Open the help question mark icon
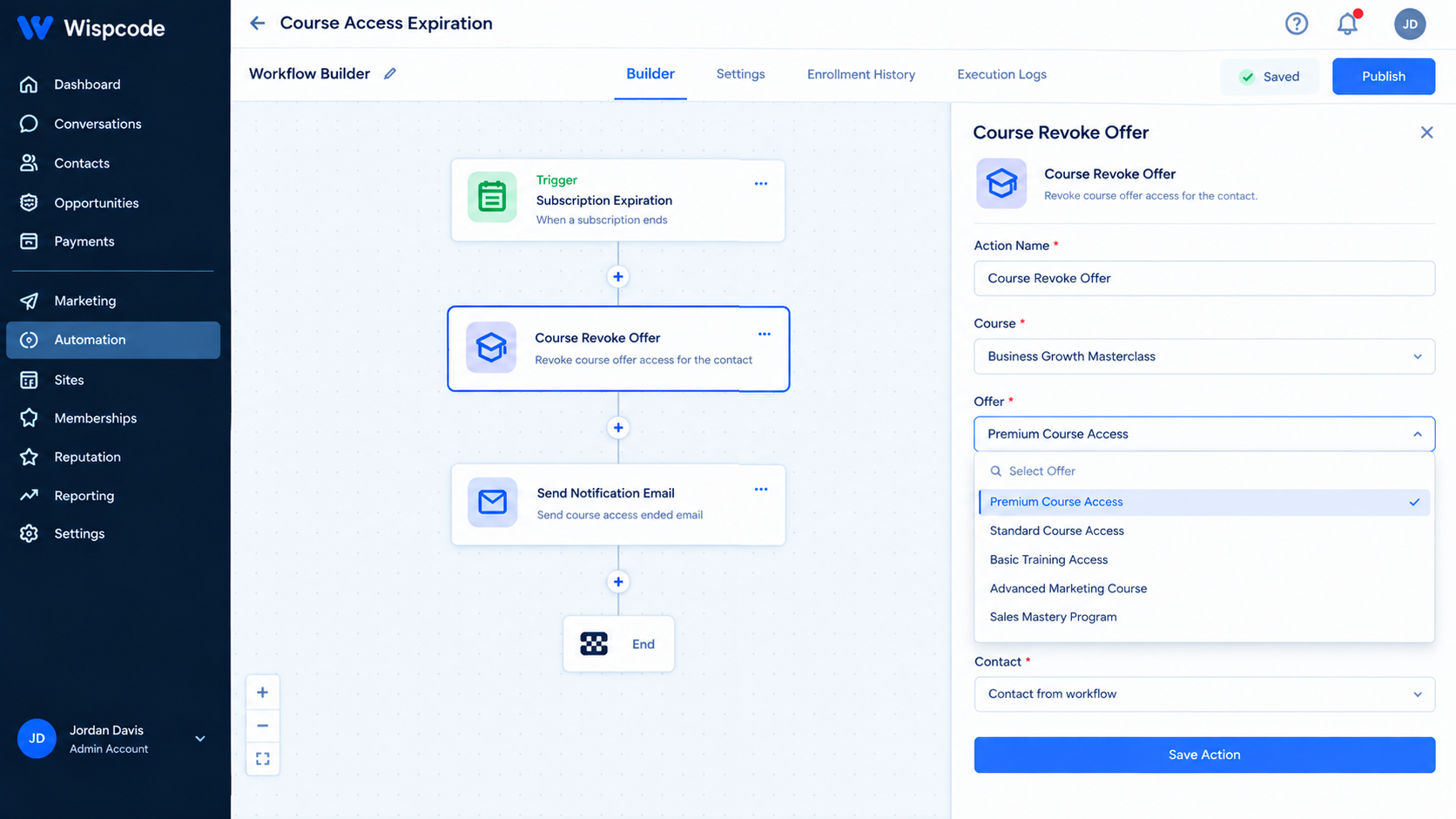Screen dimensions: 1456x819 click(1296, 24)
